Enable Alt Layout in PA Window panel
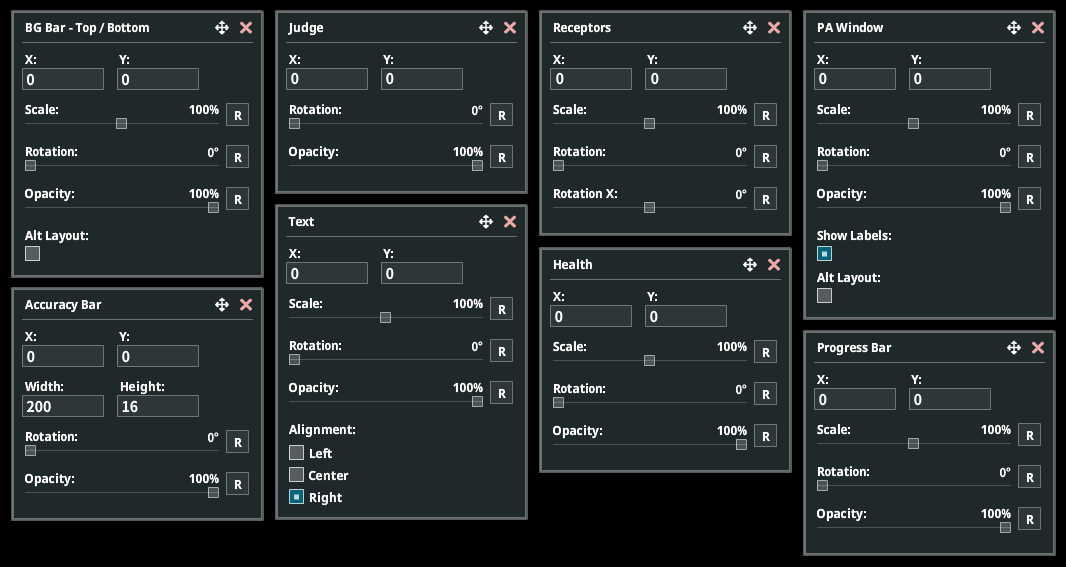The image size is (1066, 567). coord(825,296)
